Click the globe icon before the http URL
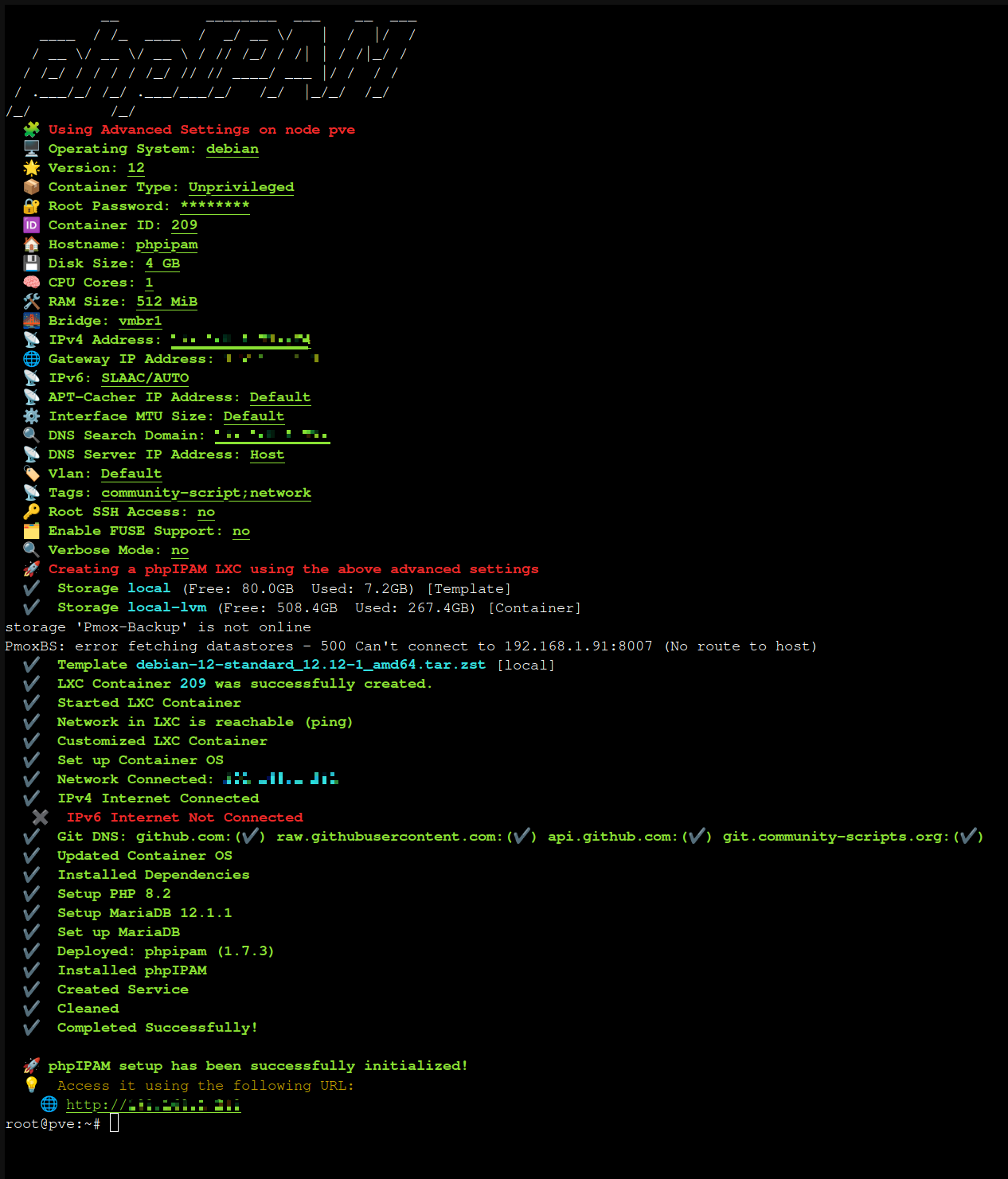1008x1179 pixels. (x=49, y=1104)
